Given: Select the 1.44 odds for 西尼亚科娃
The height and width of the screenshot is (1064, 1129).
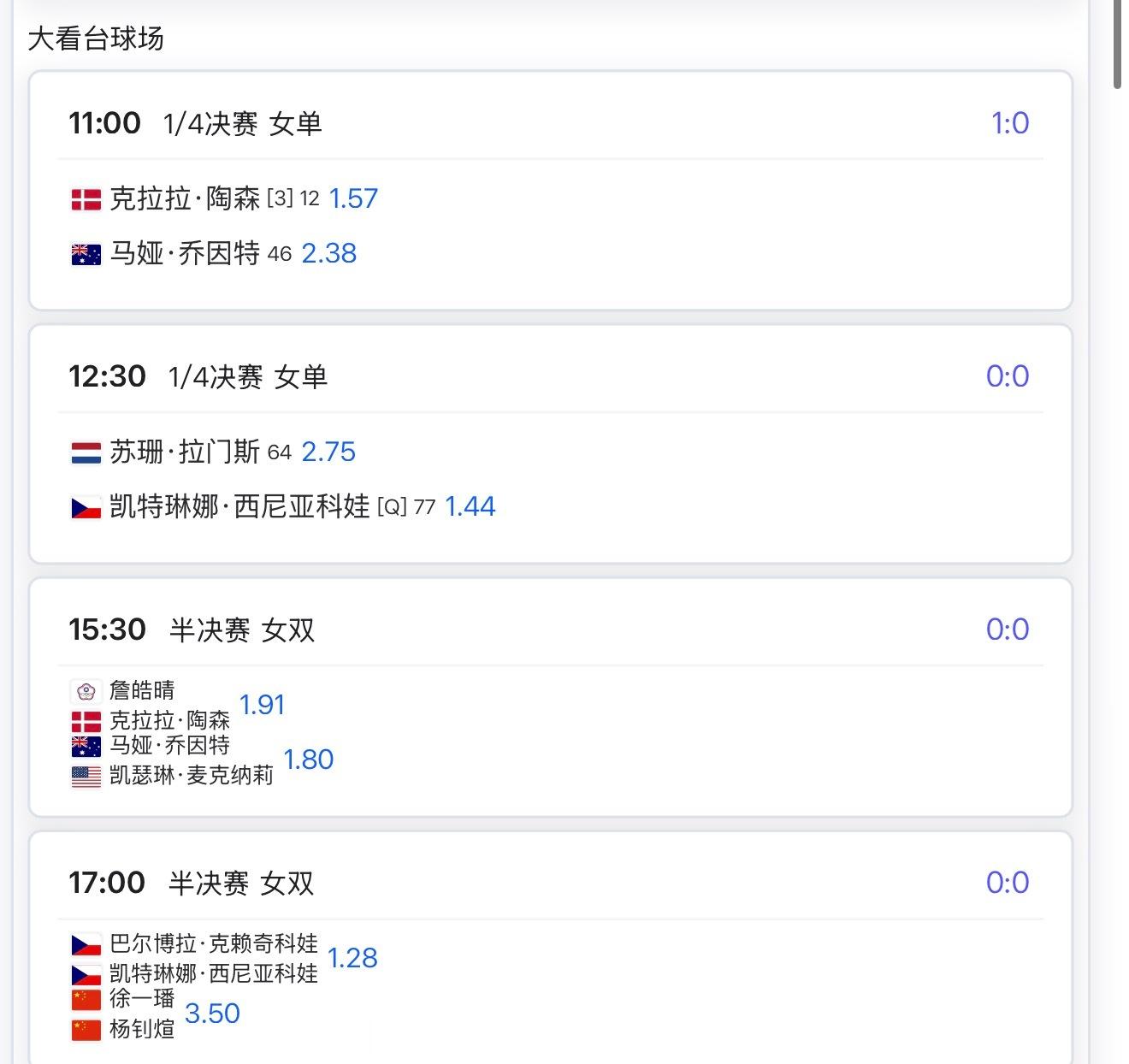Looking at the screenshot, I should pyautogui.click(x=470, y=506).
